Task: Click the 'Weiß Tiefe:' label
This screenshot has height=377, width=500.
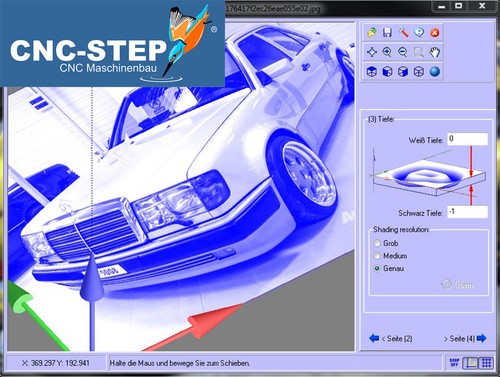Action: click(426, 140)
